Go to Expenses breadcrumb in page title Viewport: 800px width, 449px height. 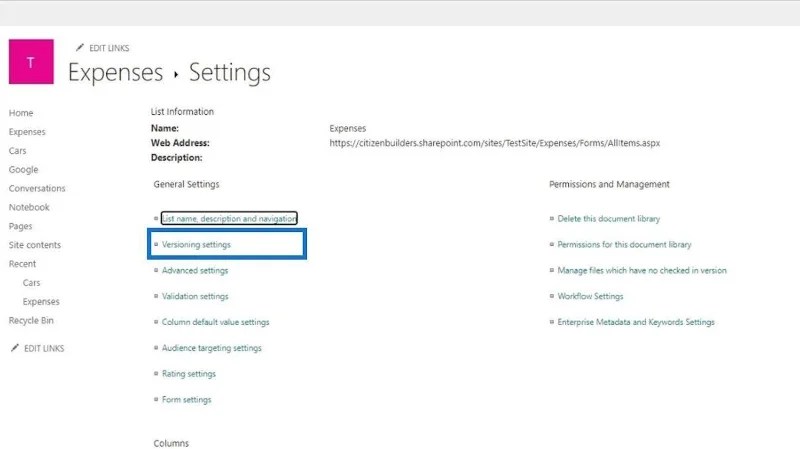click(x=115, y=72)
